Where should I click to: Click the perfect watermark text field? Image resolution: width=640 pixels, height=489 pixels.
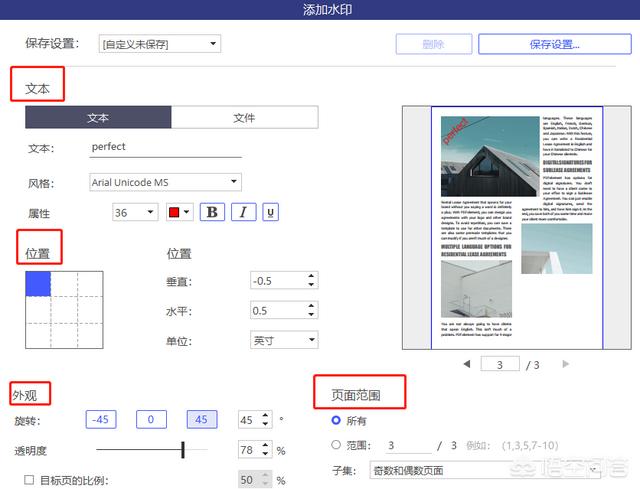tap(166, 147)
